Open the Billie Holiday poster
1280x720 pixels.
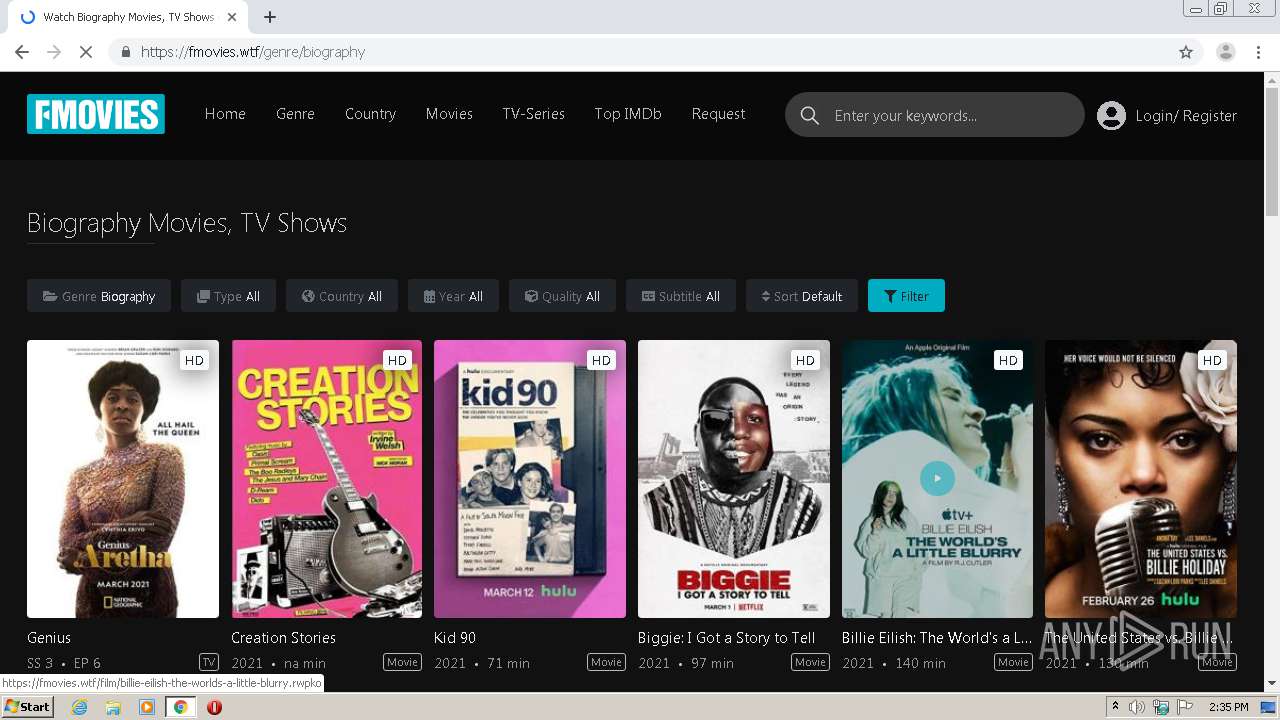(x=1141, y=479)
